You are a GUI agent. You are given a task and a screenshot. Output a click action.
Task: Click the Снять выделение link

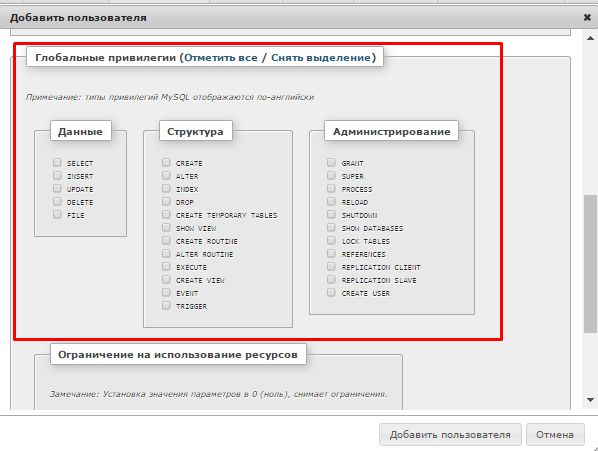click(x=321, y=58)
